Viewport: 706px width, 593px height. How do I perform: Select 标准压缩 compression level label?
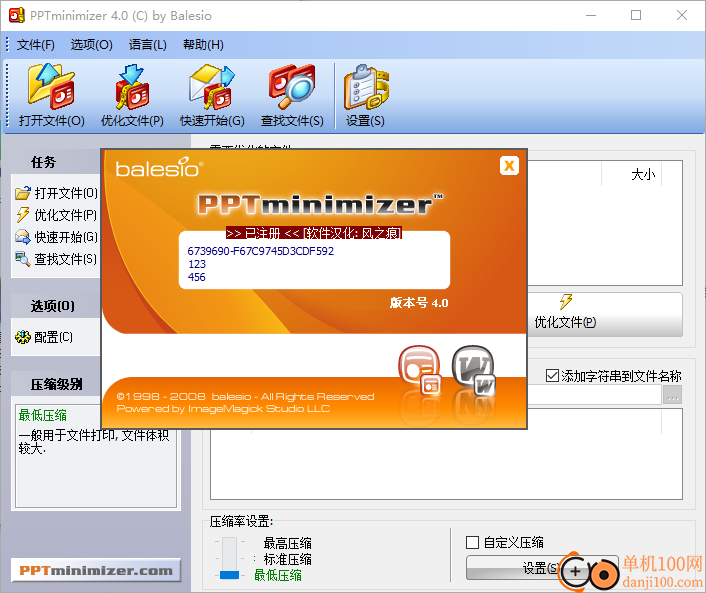[287, 559]
